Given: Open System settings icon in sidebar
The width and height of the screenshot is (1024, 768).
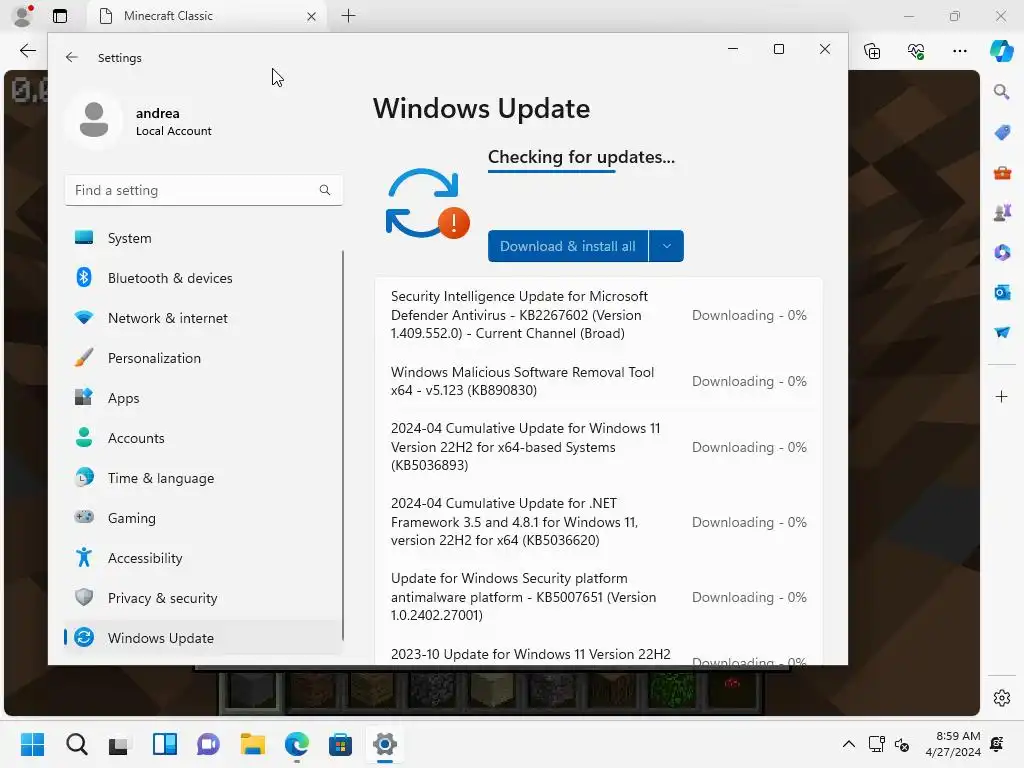Looking at the screenshot, I should pyautogui.click(x=84, y=238).
